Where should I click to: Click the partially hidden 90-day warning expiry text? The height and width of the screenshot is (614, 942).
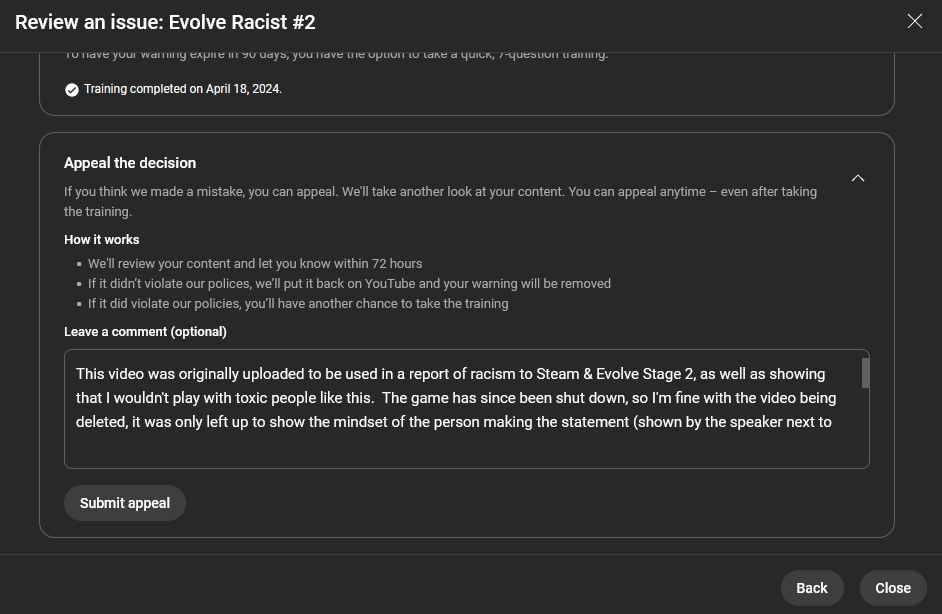tap(336, 55)
